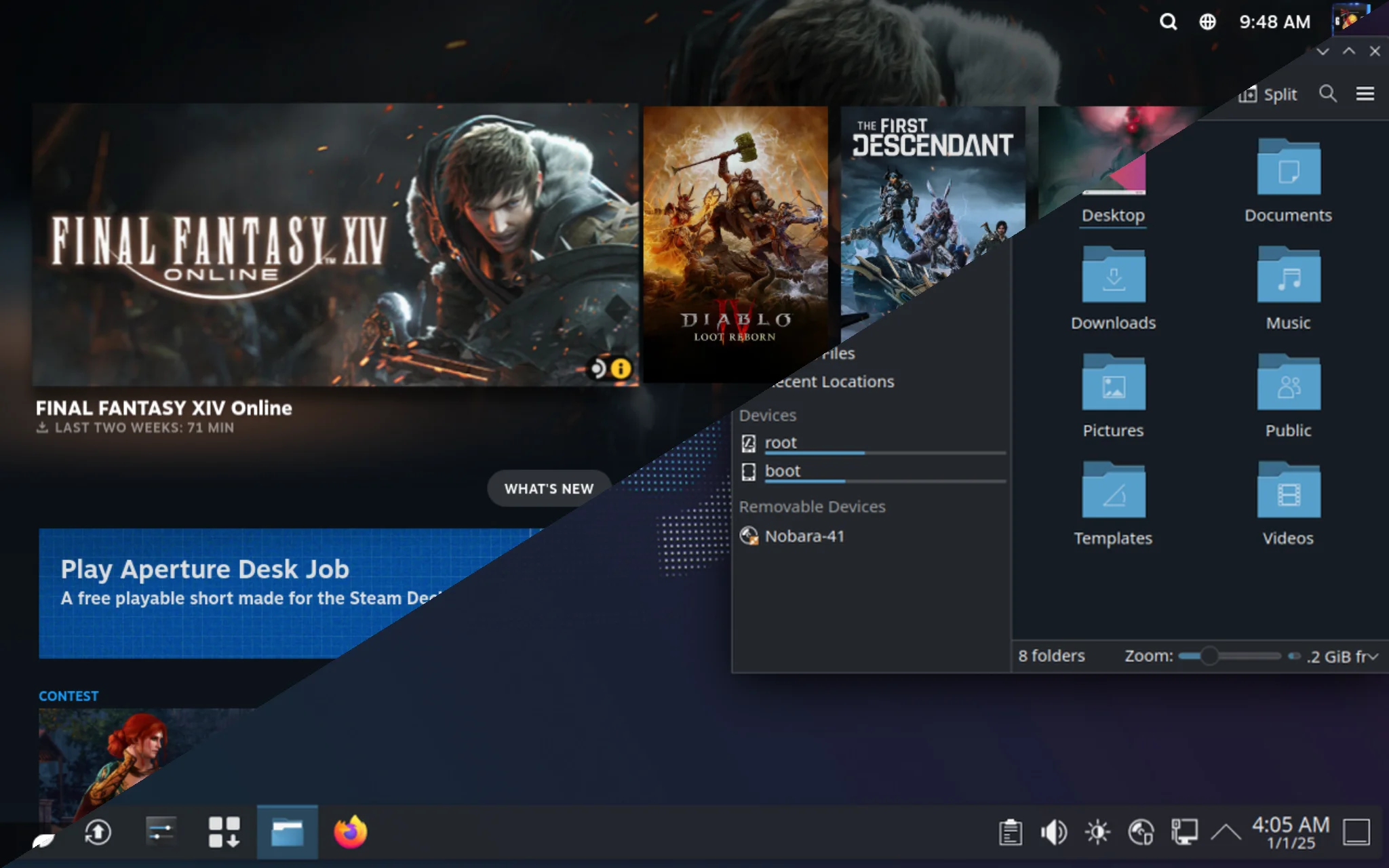Start a search in Dolphin
This screenshot has width=1389, height=868.
1329,94
